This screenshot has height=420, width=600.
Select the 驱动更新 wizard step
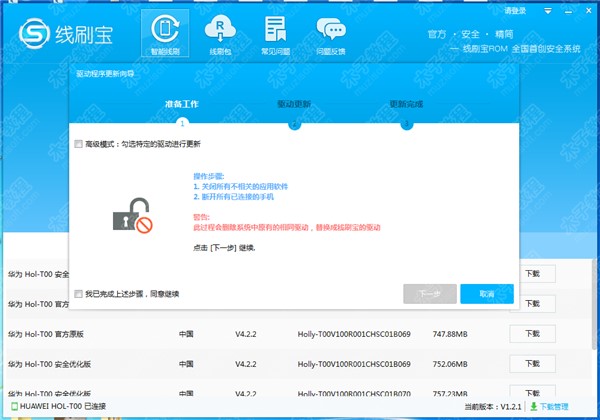tap(294, 105)
